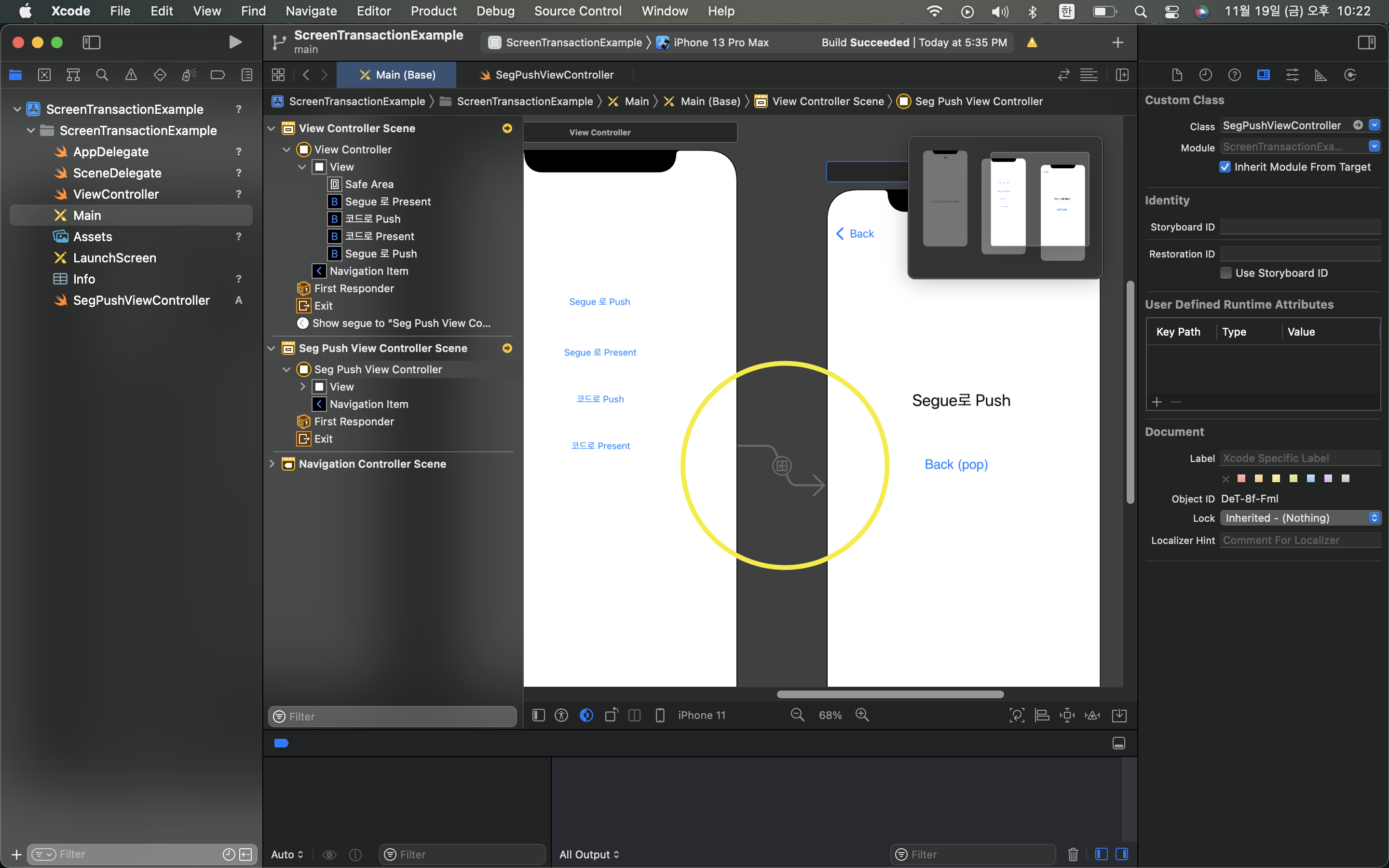Open the Breakpoint navigator icon
Screen dimensions: 1389x868
coord(218,75)
